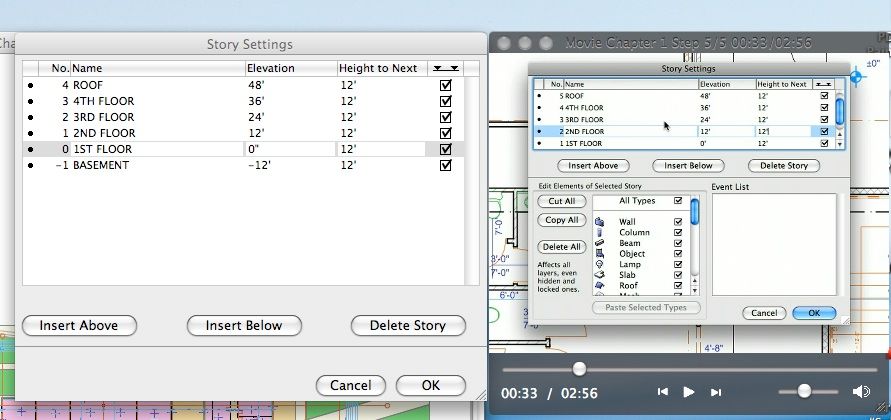Click the 36' elevation of 4TH FLOOR in front dialog
891x420 pixels.
tap(256, 101)
